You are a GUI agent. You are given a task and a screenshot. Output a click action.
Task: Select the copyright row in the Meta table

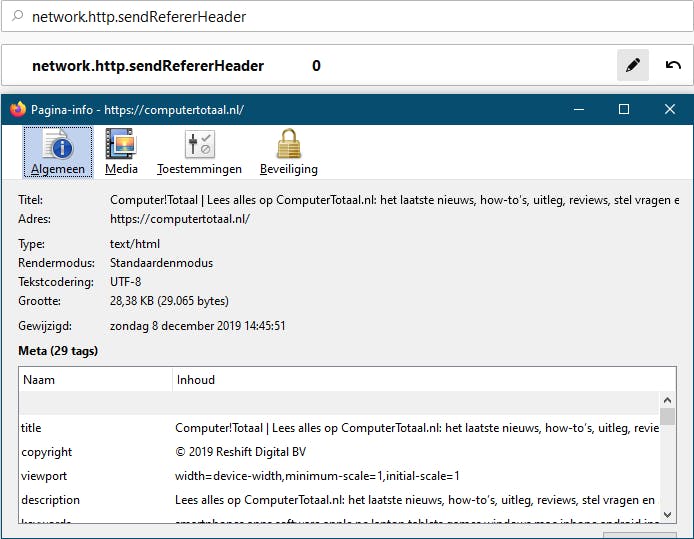point(339,452)
